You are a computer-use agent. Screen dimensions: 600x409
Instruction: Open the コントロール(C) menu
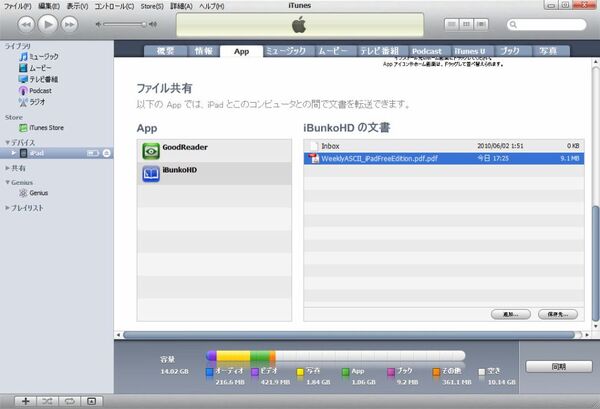tap(114, 6)
